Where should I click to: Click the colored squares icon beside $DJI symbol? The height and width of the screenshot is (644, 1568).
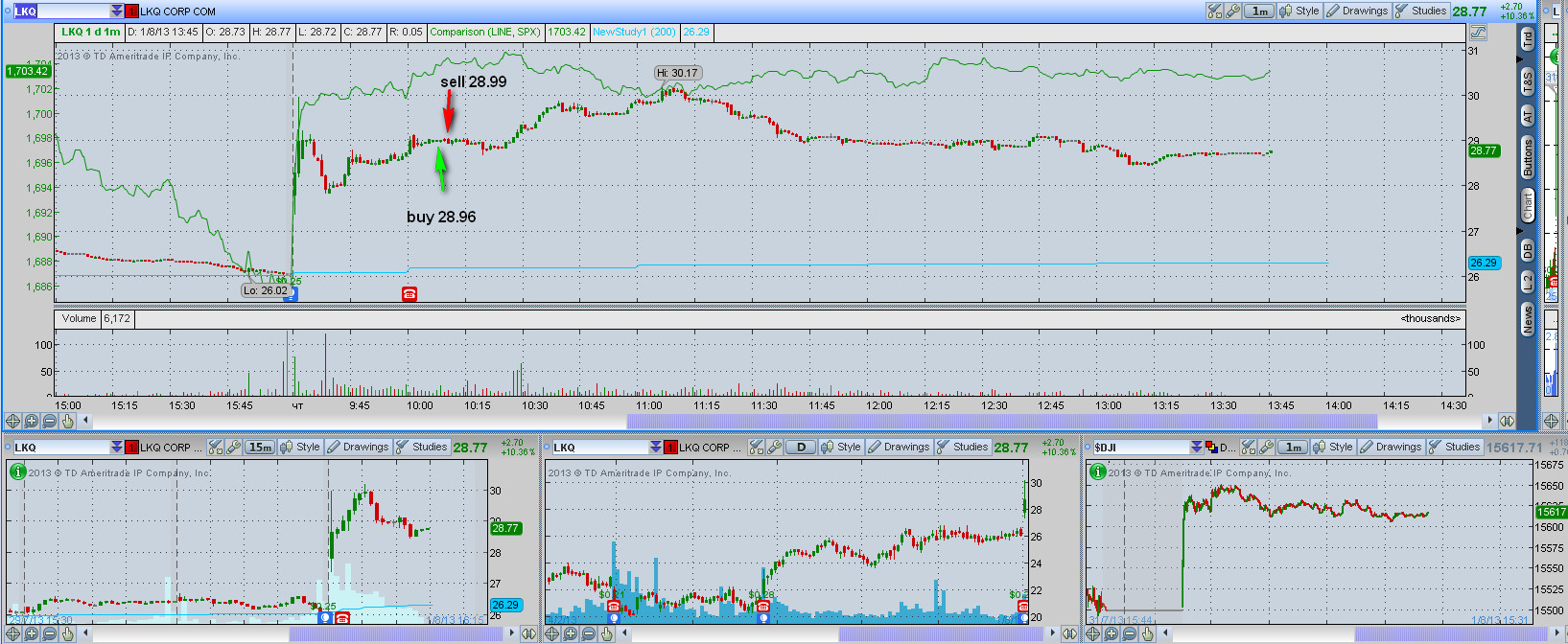point(1212,448)
